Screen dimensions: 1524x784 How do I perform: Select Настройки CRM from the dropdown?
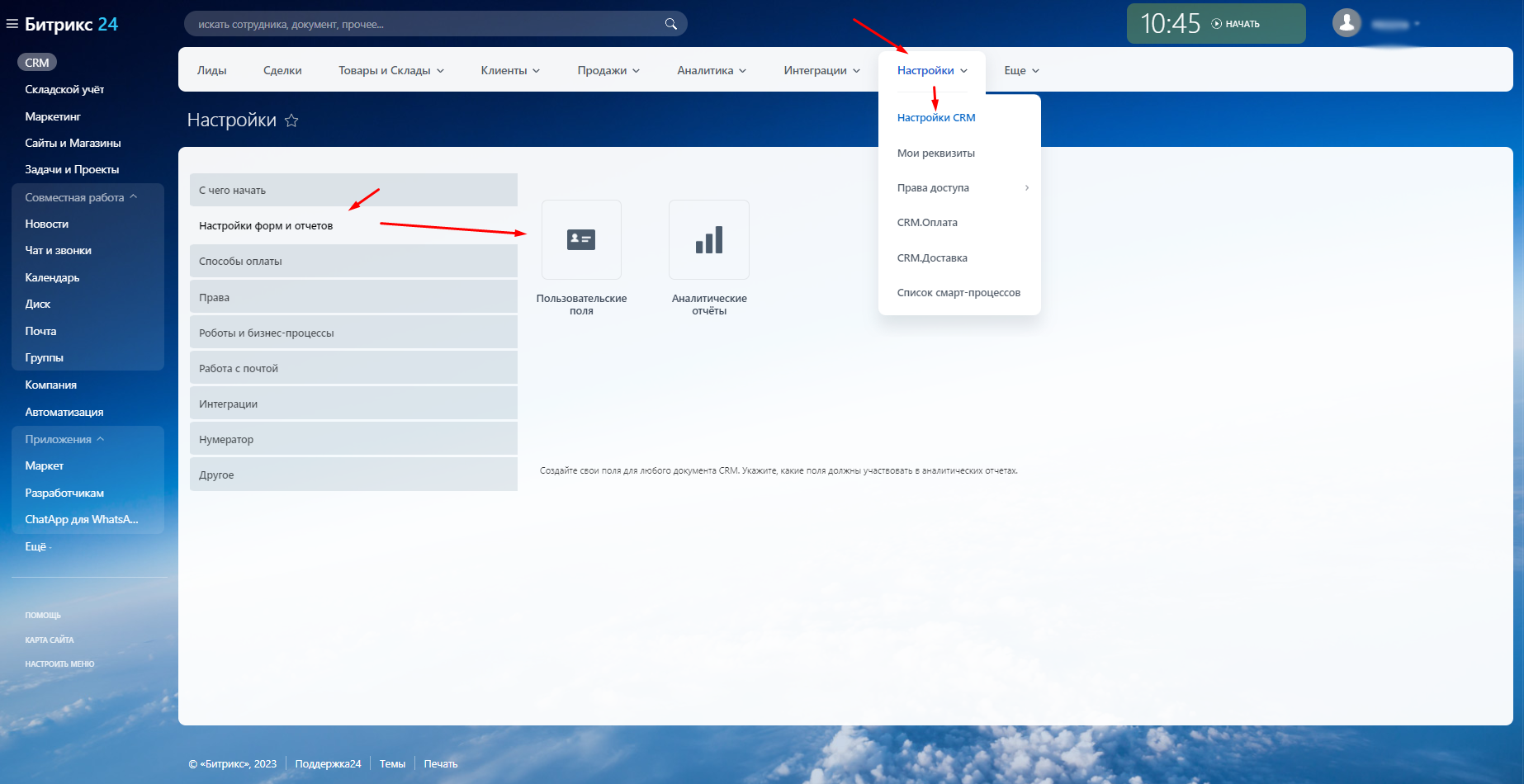click(x=936, y=118)
